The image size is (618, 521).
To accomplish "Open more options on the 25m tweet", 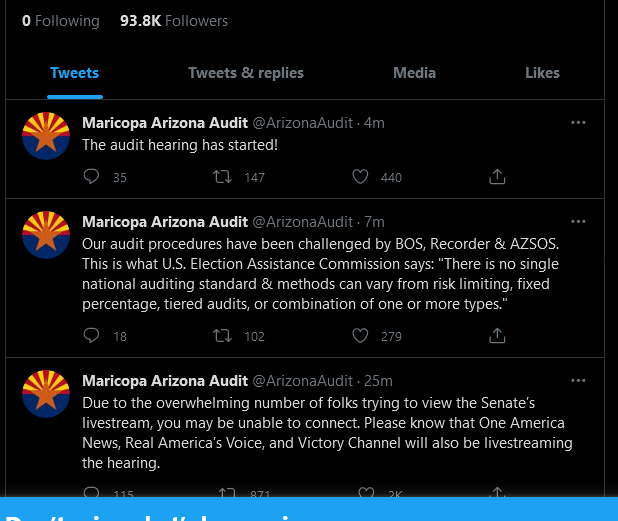I will pyautogui.click(x=578, y=381).
